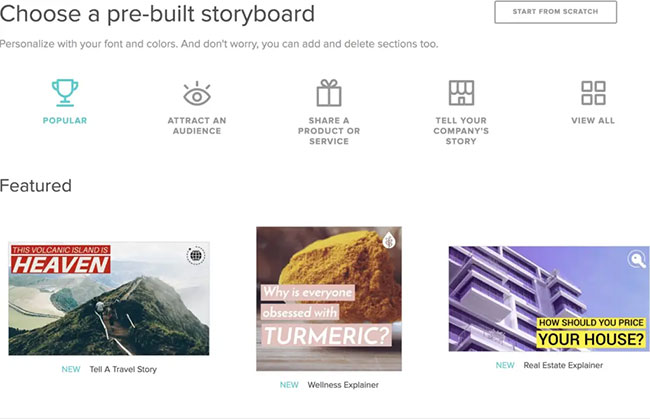Click the globe logo on travel thumbnail

[194, 256]
